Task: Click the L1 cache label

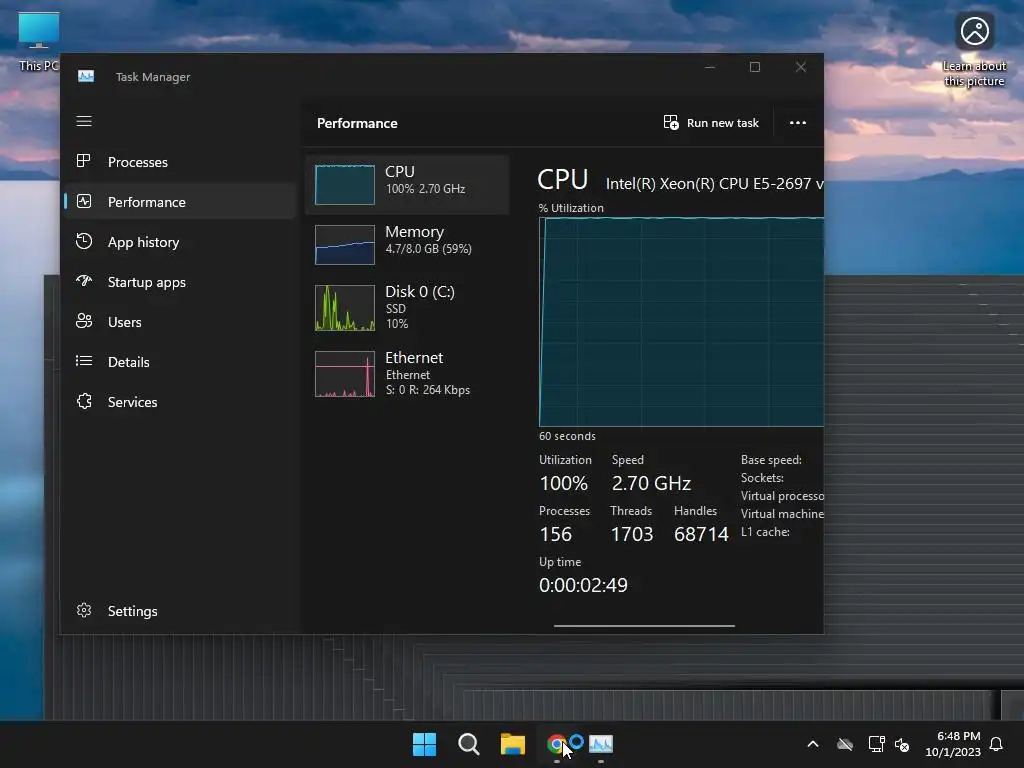Action: (765, 532)
